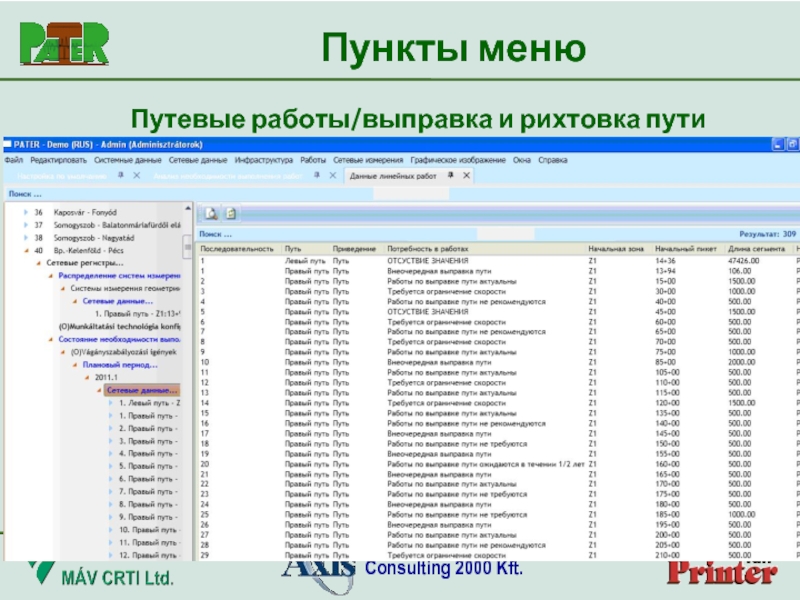The width and height of the screenshot is (800, 600).
Task: Close the 'Данные линейных работ' tab
Action: point(465,176)
